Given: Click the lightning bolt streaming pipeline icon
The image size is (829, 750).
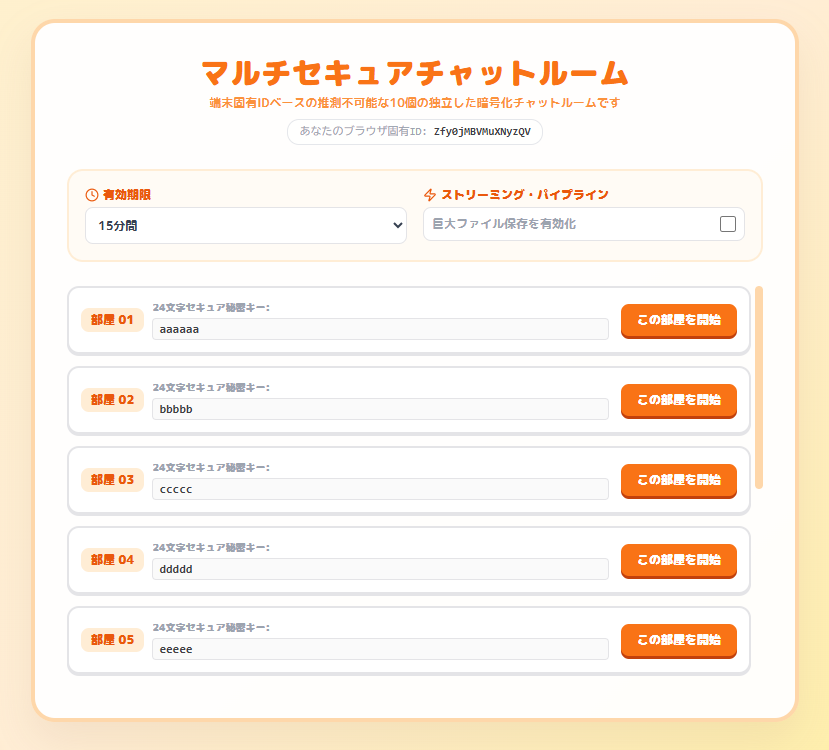Looking at the screenshot, I should pos(430,195).
